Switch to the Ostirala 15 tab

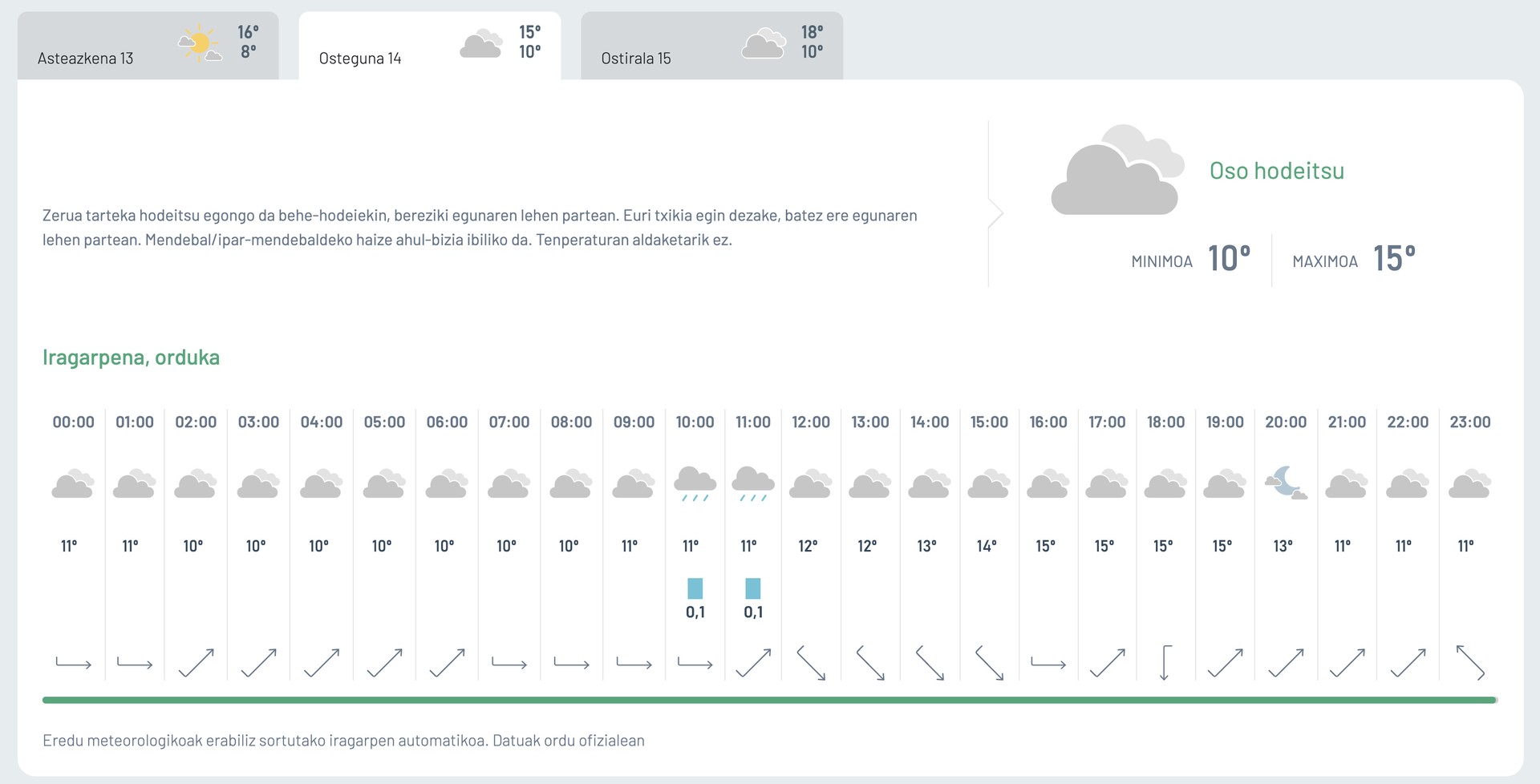[712, 46]
